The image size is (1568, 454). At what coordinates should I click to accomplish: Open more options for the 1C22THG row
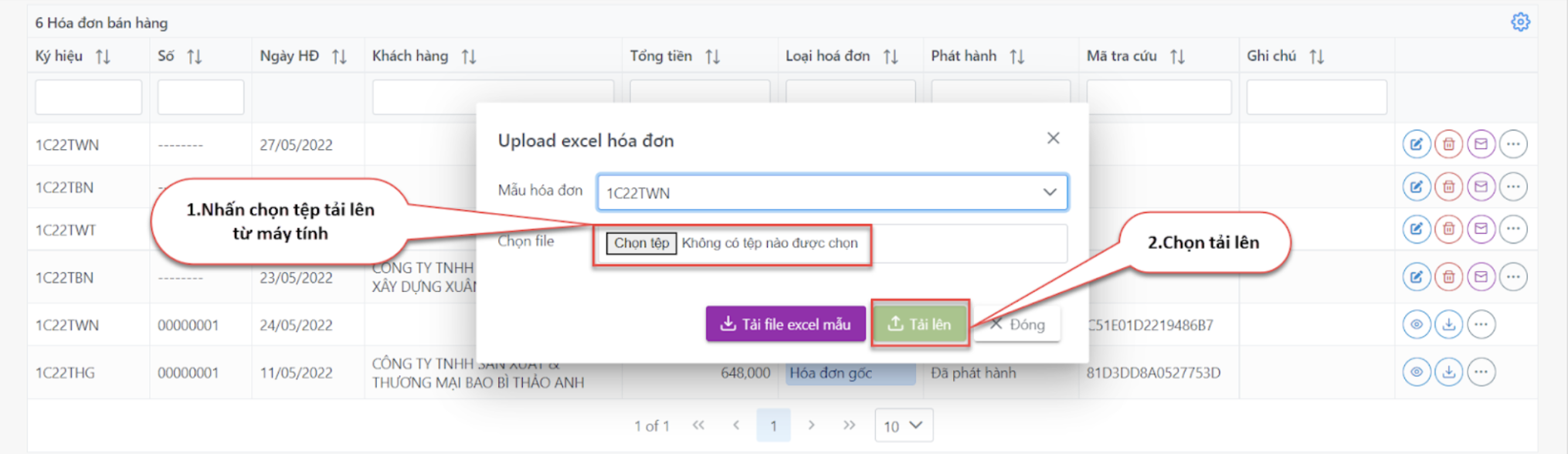coord(1481,372)
